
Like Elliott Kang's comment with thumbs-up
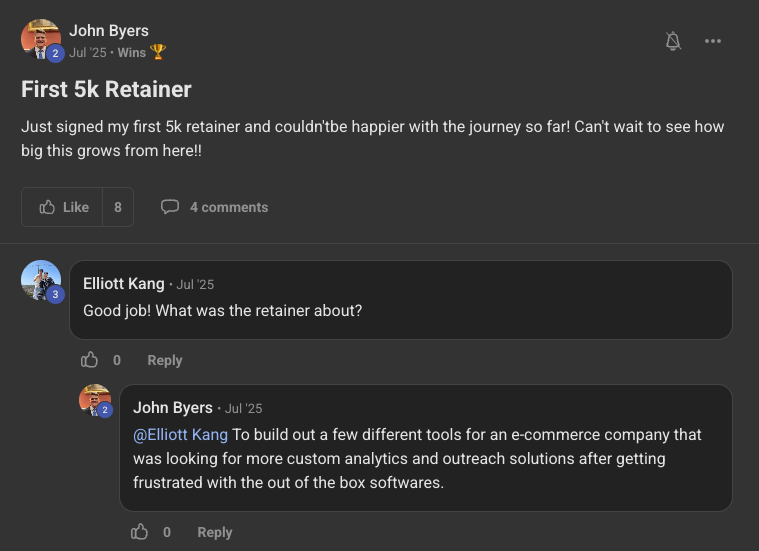point(90,360)
